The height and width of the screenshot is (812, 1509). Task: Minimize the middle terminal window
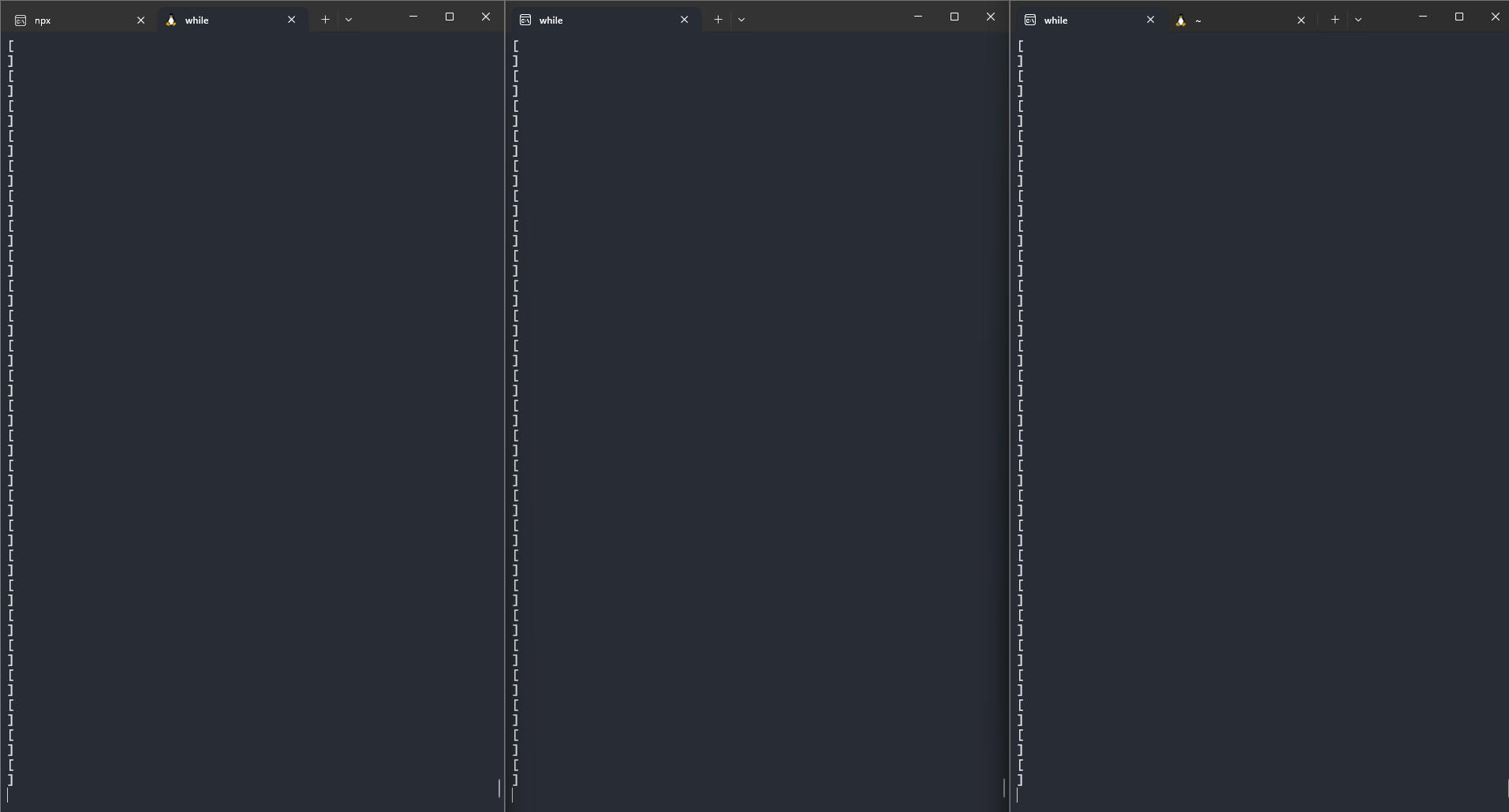tap(918, 17)
